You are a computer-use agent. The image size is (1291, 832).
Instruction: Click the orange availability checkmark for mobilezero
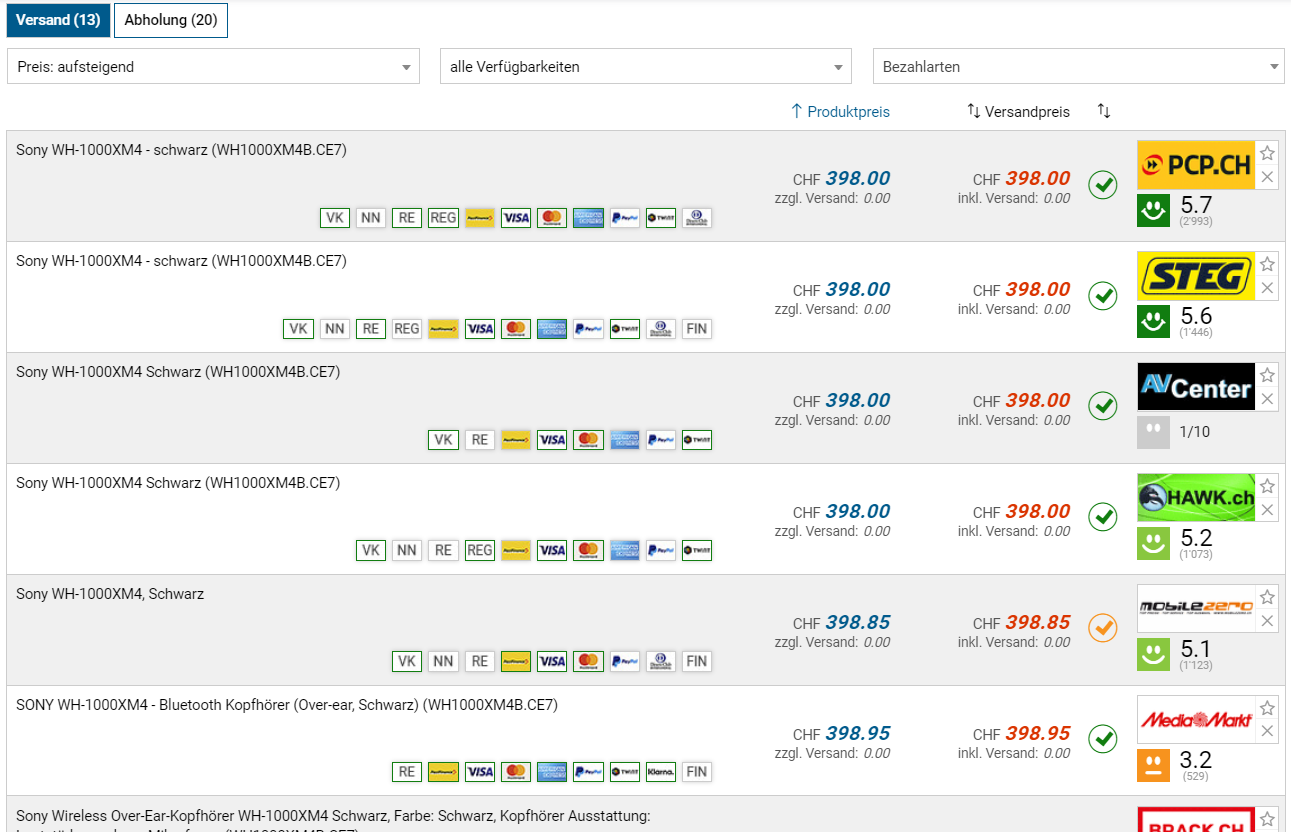(1103, 628)
